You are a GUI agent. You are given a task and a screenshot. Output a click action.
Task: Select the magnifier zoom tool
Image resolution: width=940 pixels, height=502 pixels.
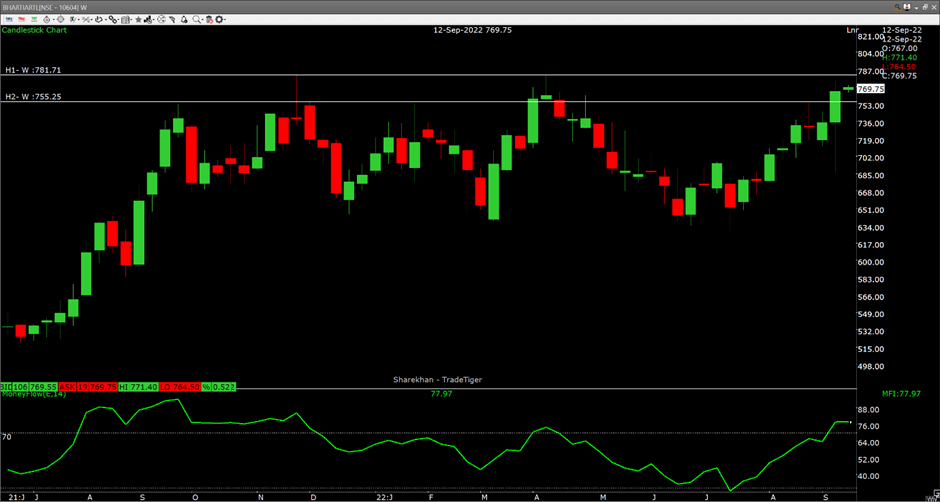pyautogui.click(x=196, y=19)
